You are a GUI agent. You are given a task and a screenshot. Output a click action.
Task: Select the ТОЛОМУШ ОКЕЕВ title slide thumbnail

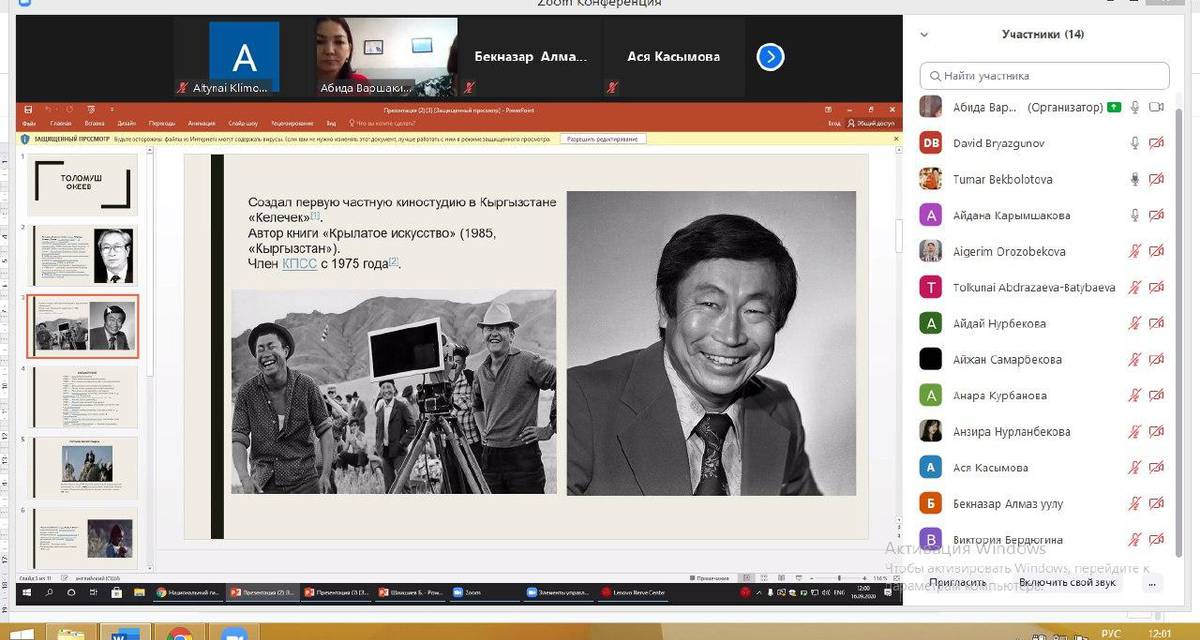coord(82,185)
